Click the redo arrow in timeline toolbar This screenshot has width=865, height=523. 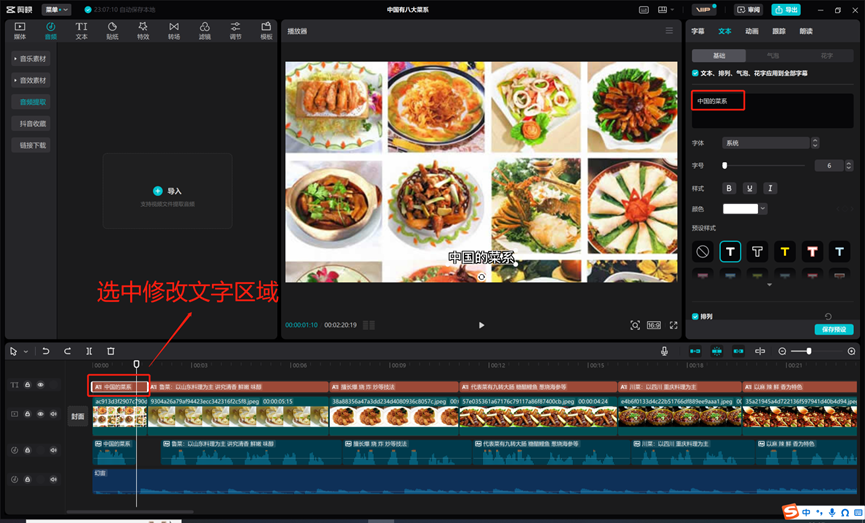(67, 351)
